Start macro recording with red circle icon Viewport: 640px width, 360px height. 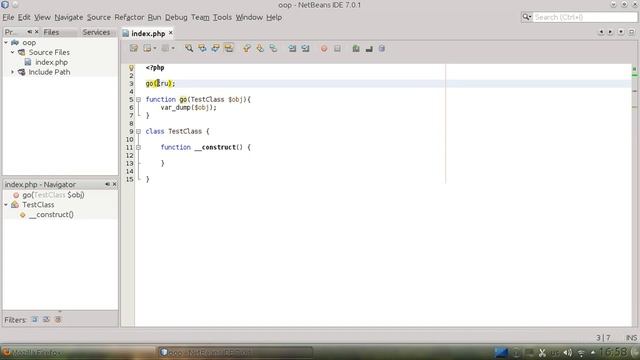324,48
